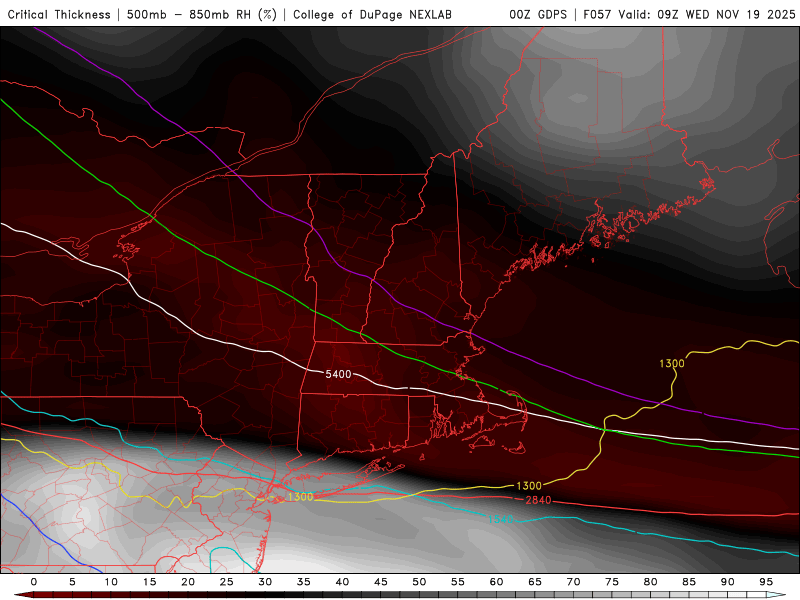Click the '30' tick label on the color scale
Viewport: 800px width, 600px height.
[265, 582]
